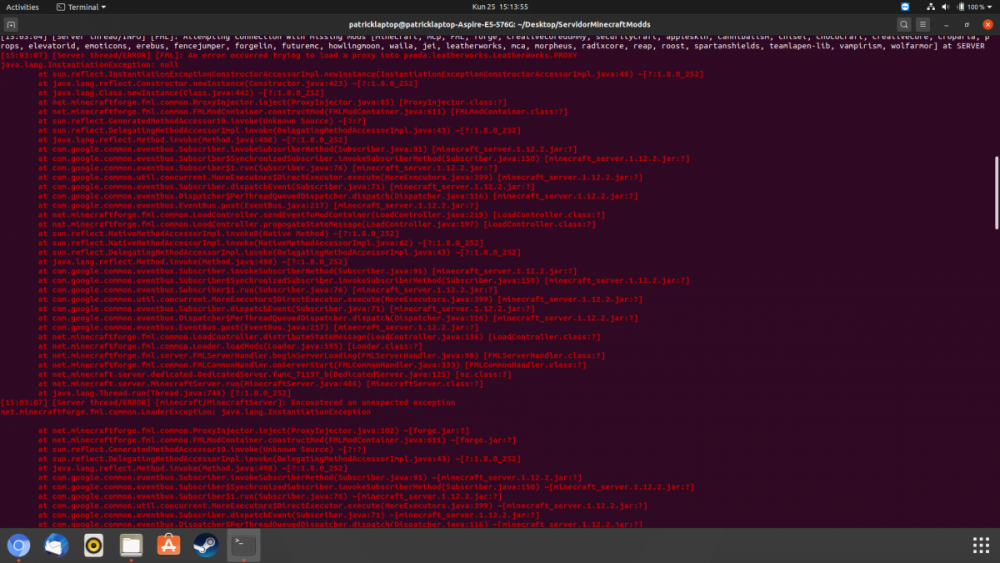Launch Ubuntu Software from the dock
This screenshot has width=1000, height=563.
[x=169, y=545]
